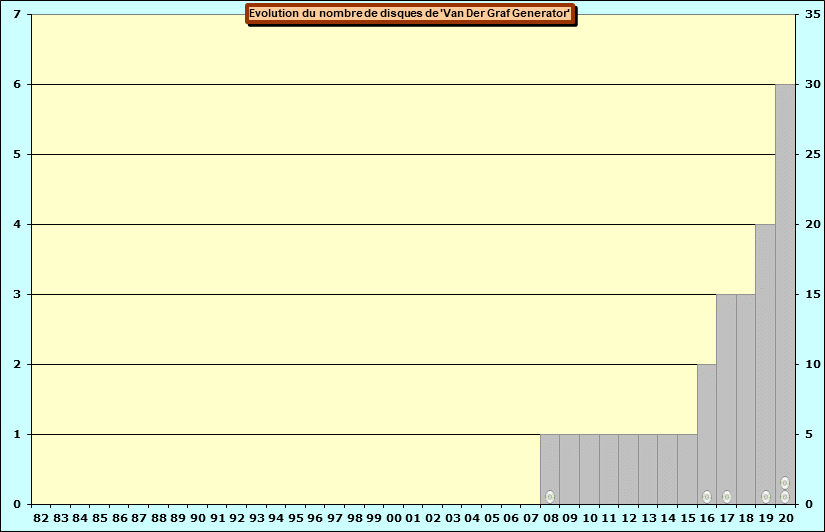Screen dimensions: 825x532
Task: Click the x-axis year label 91
Action: (x=217, y=518)
